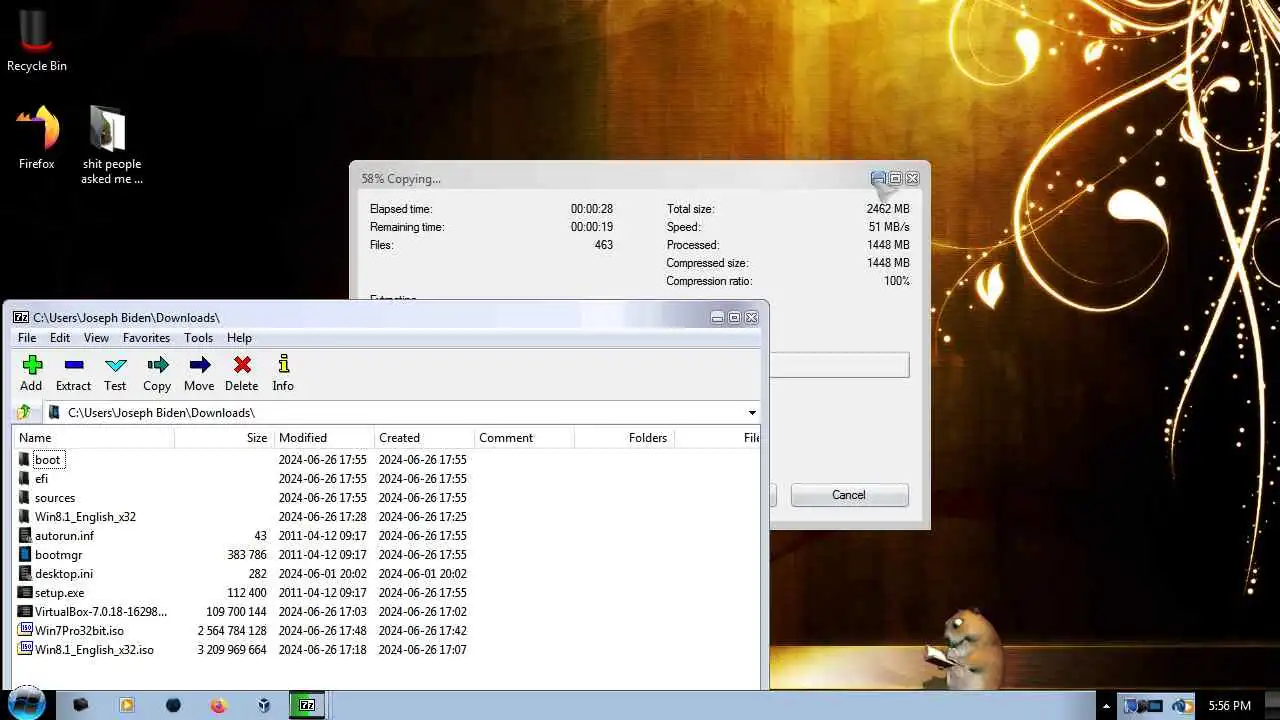Go up one folder level using arrow icon
Screen dimensions: 1280x720
point(24,412)
